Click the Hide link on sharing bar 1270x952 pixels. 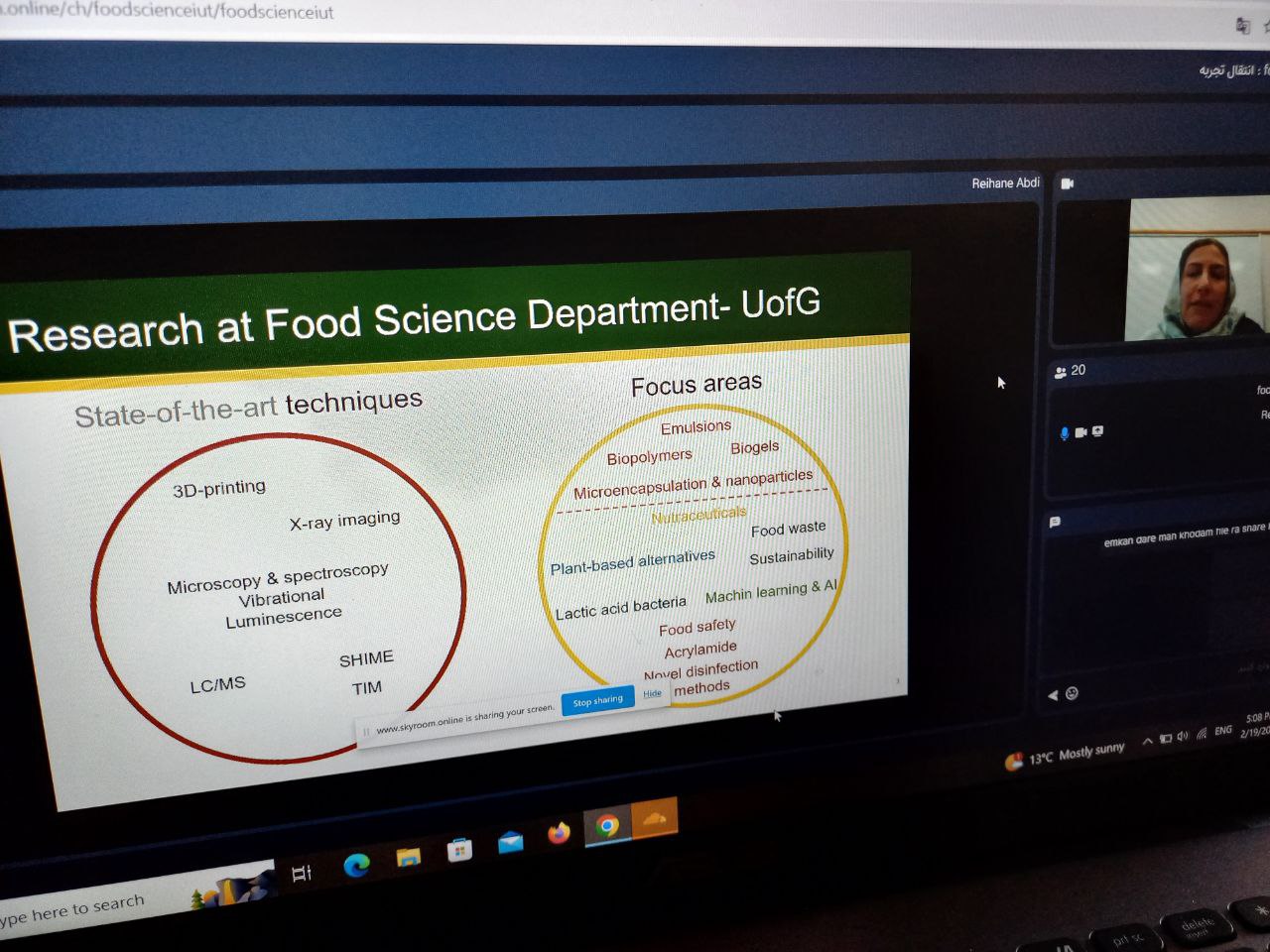coord(652,694)
